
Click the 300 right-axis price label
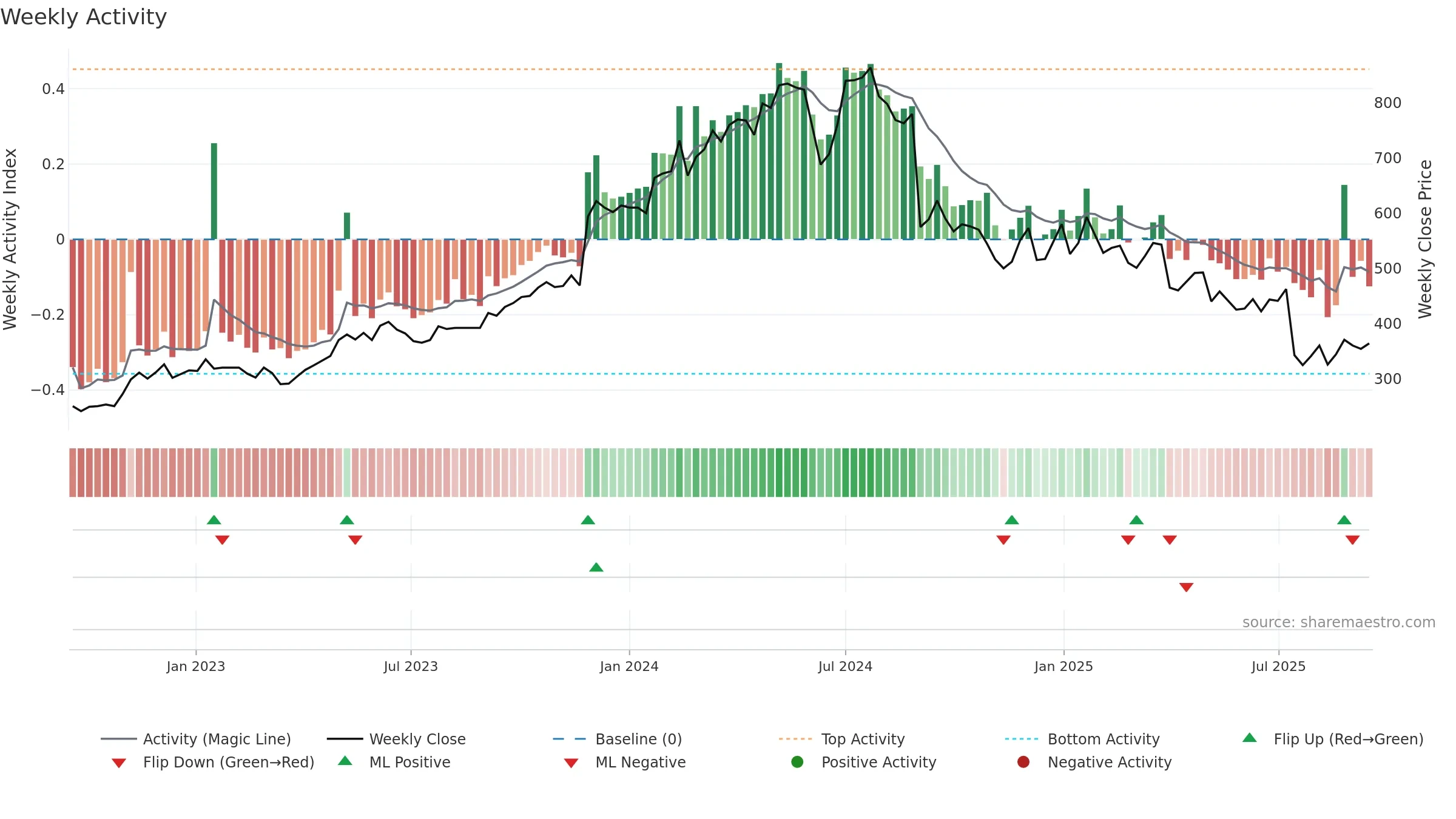point(1388,379)
